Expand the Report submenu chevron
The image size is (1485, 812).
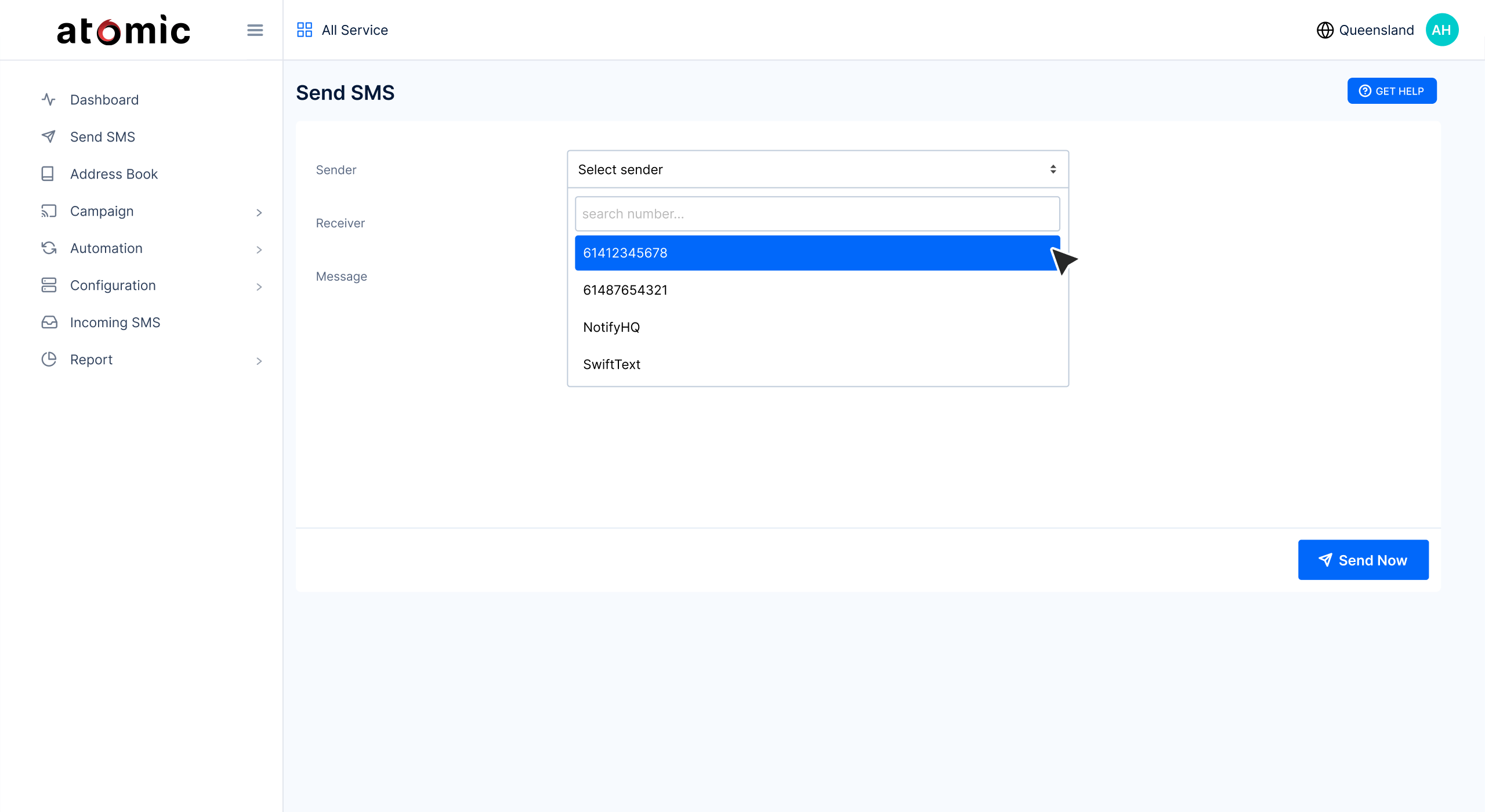pyautogui.click(x=259, y=361)
